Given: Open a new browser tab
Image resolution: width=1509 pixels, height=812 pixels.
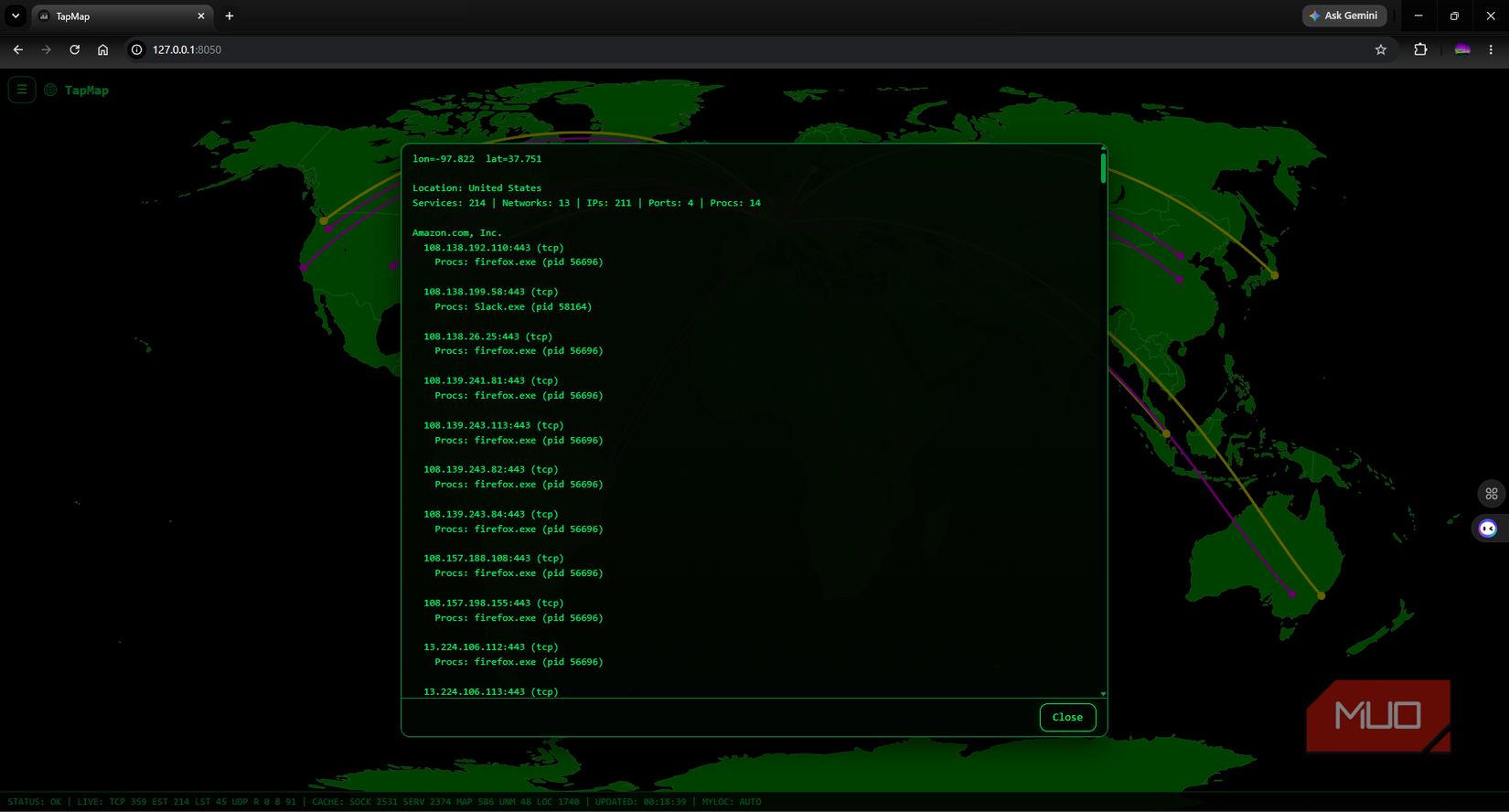Looking at the screenshot, I should click(x=230, y=16).
